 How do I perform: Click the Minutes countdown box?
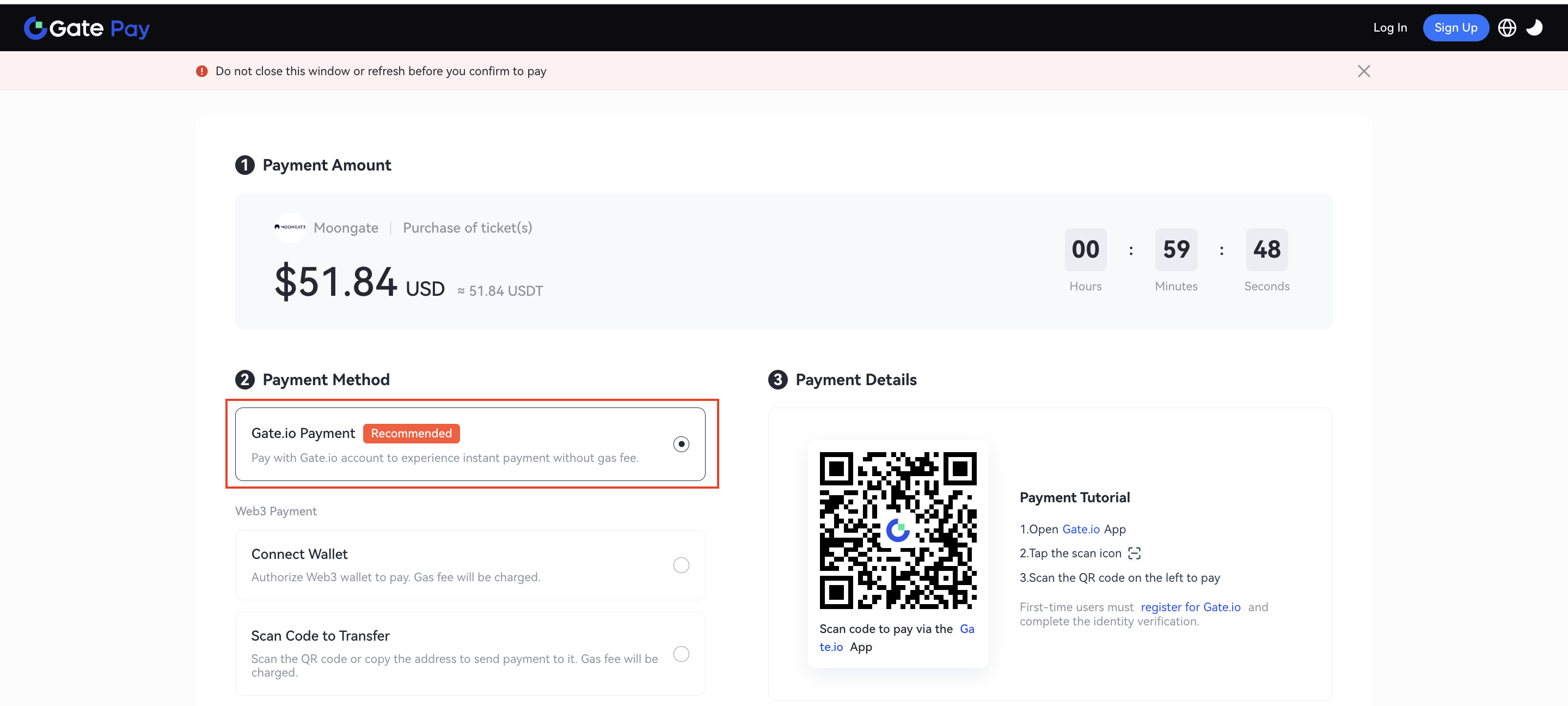(x=1175, y=249)
